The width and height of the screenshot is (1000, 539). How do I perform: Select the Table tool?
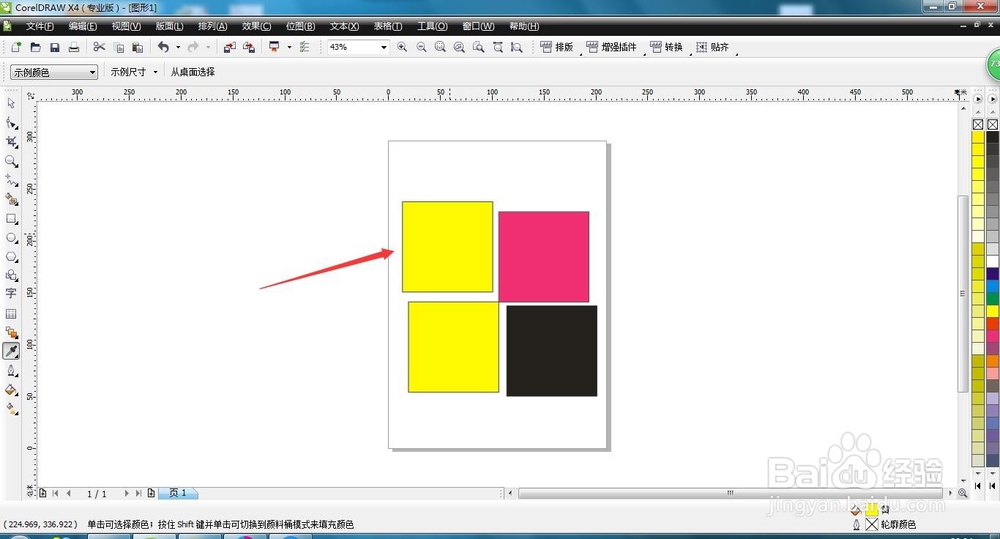[x=11, y=314]
